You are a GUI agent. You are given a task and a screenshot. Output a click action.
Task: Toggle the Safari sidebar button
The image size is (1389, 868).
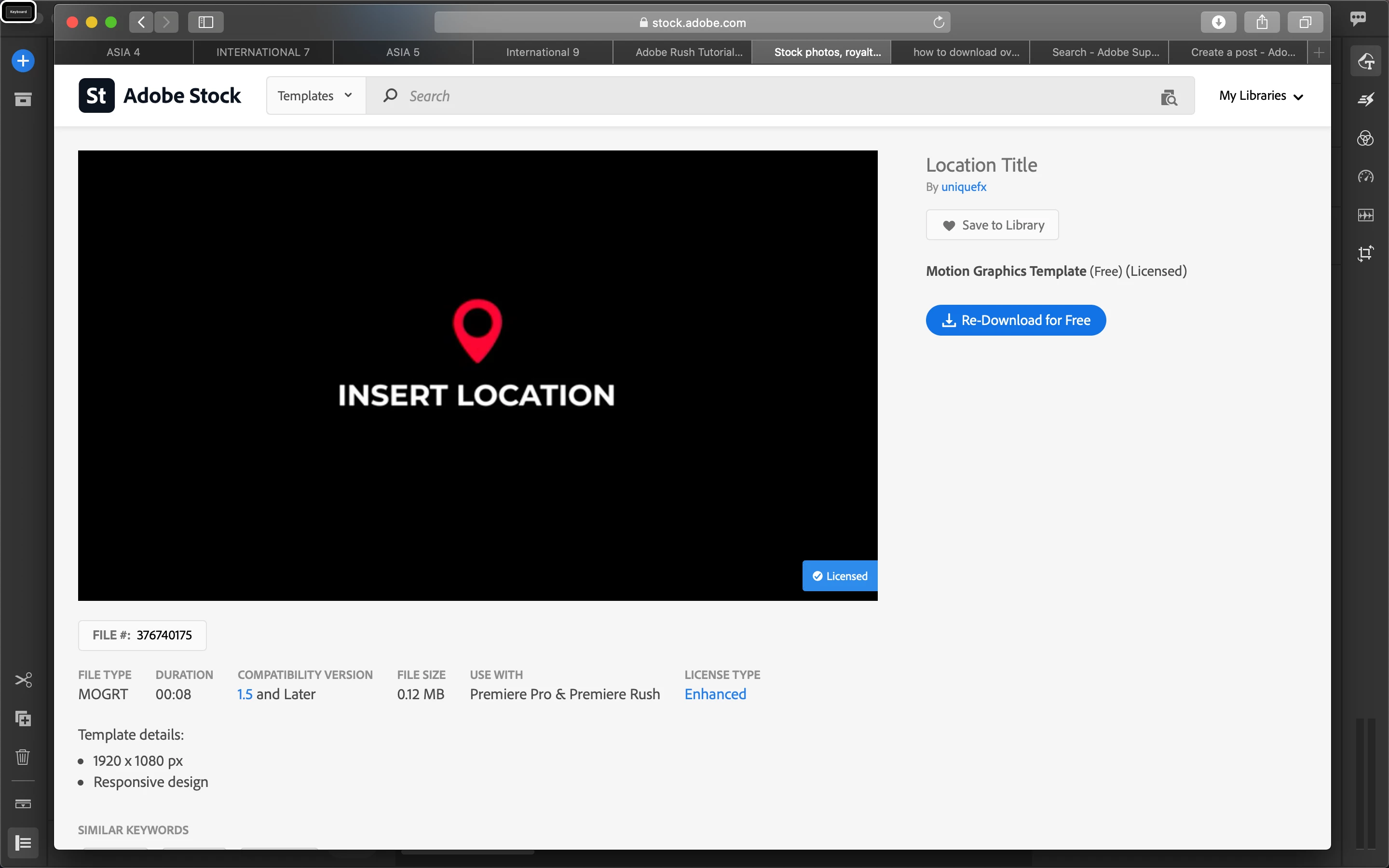click(205, 22)
